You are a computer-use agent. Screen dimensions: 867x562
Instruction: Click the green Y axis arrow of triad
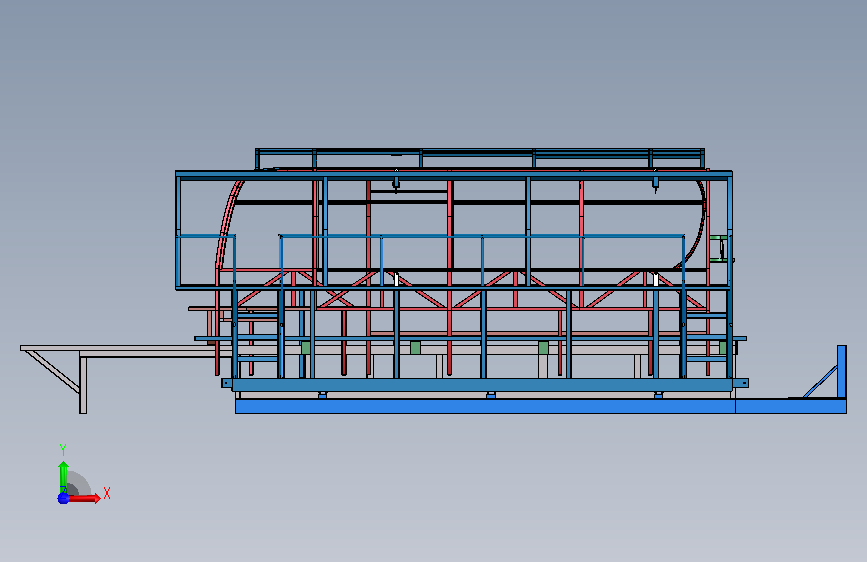[64, 476]
